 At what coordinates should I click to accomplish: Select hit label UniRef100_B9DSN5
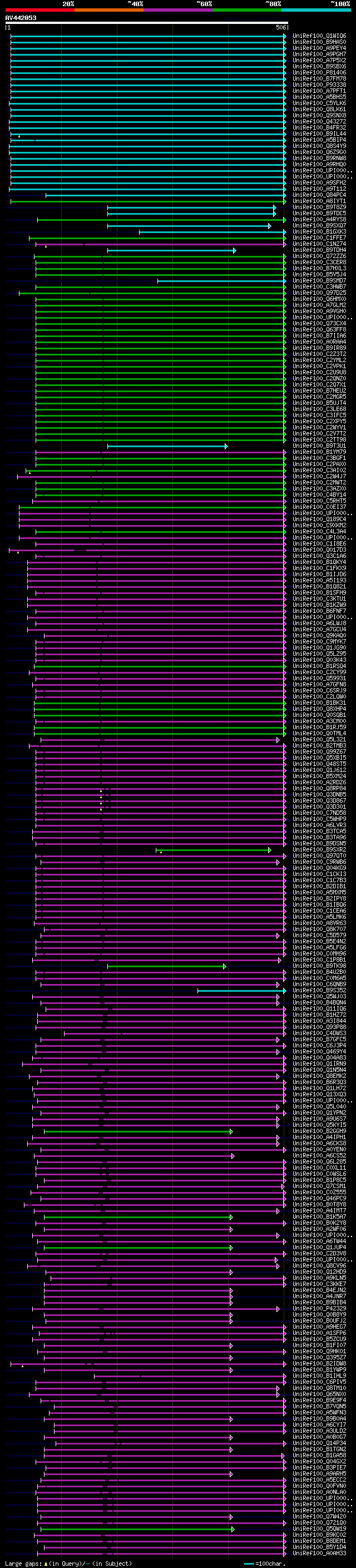pyautogui.click(x=319, y=844)
